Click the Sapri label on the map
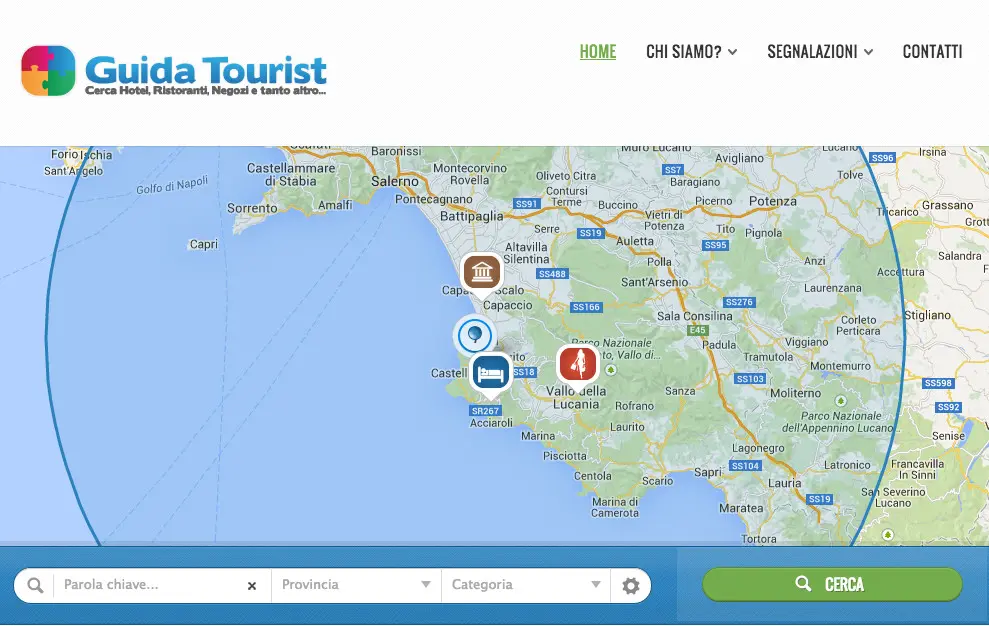 [x=708, y=472]
